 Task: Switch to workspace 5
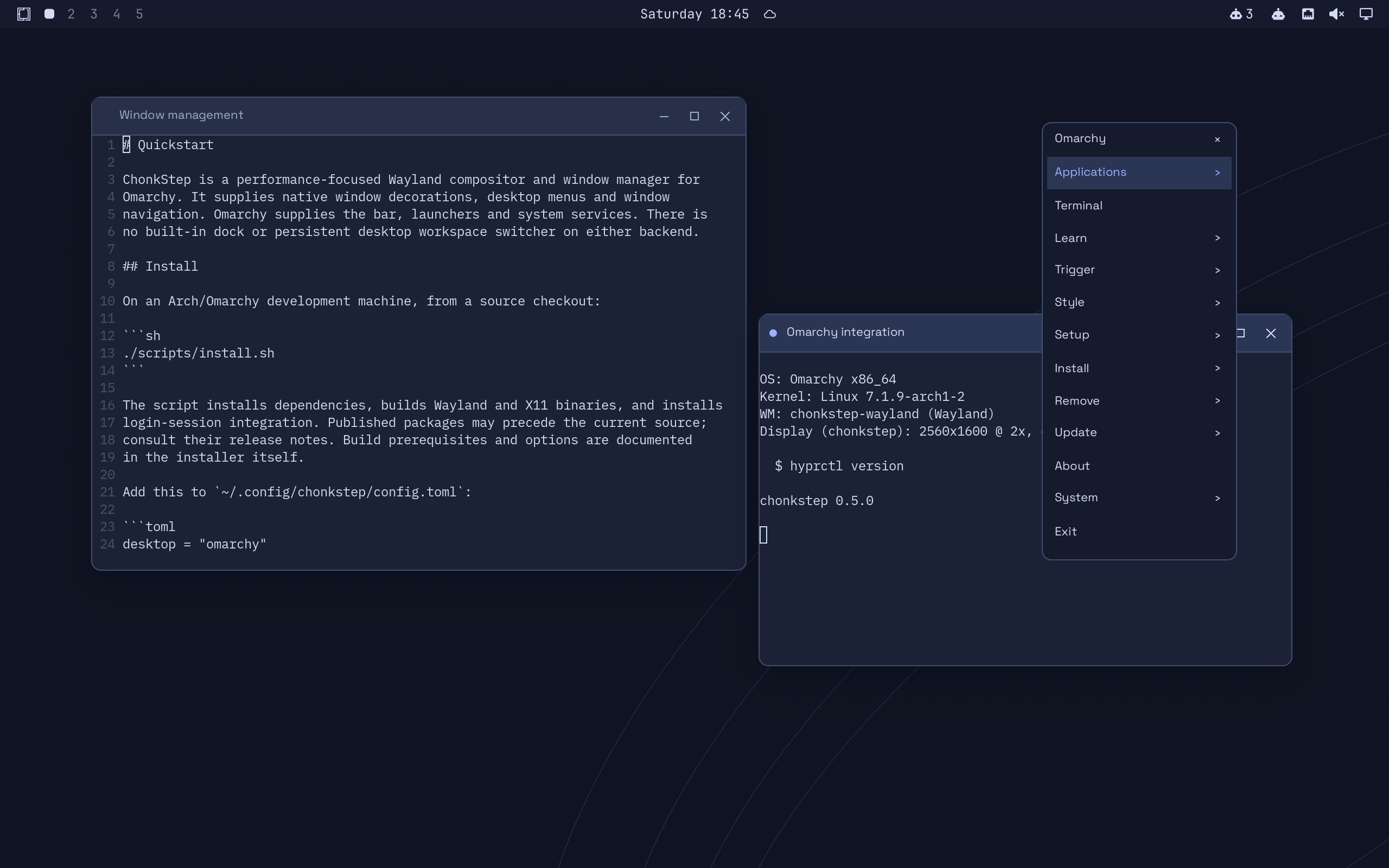139,14
